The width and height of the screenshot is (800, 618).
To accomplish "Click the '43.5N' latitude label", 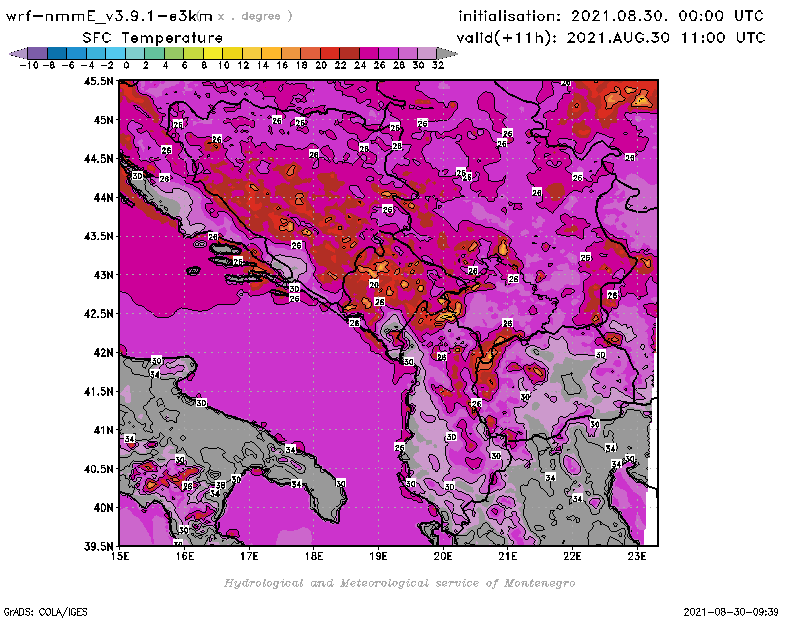I will coord(98,236).
